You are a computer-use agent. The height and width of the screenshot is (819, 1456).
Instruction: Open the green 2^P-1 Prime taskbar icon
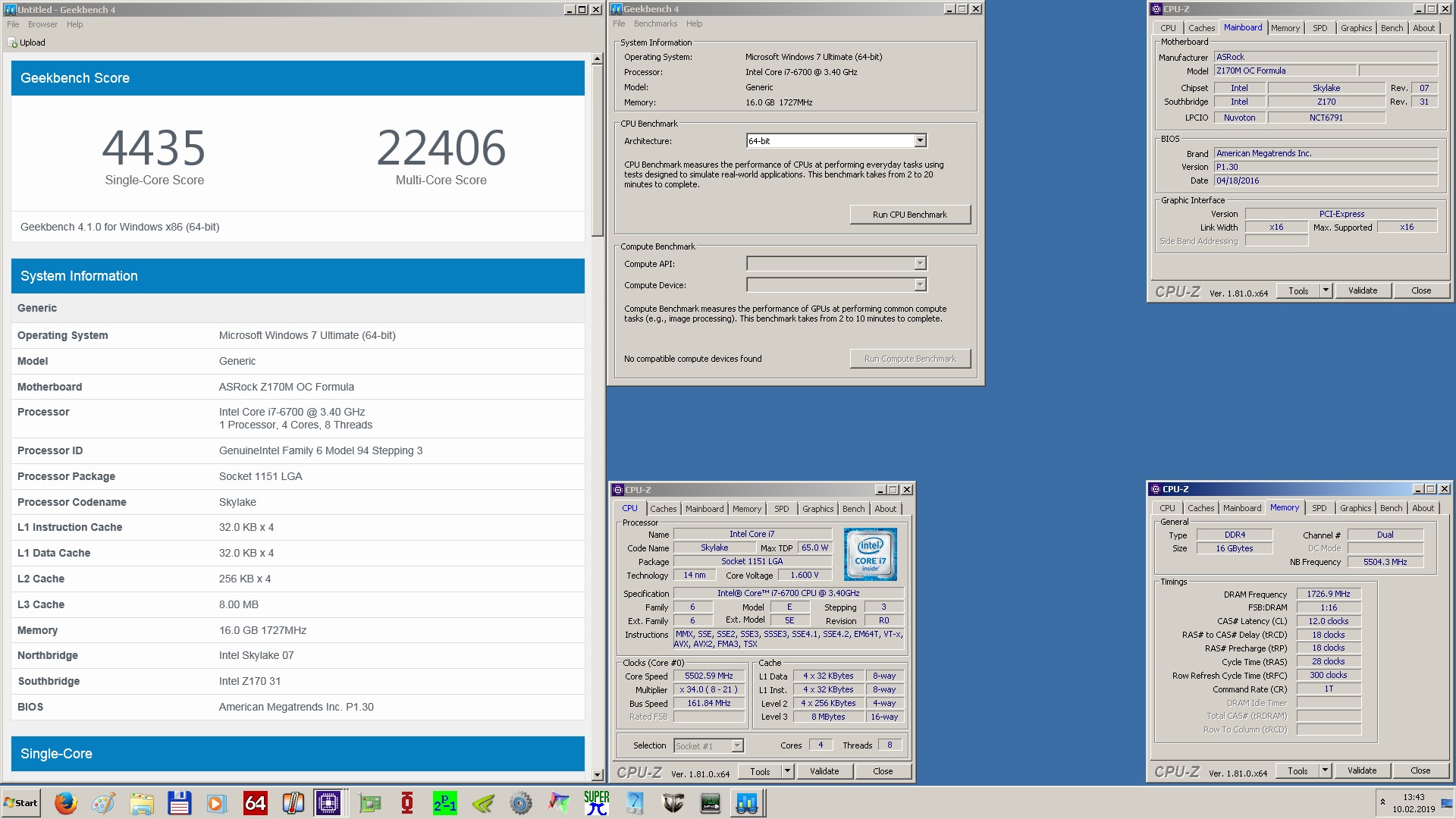tap(445, 803)
